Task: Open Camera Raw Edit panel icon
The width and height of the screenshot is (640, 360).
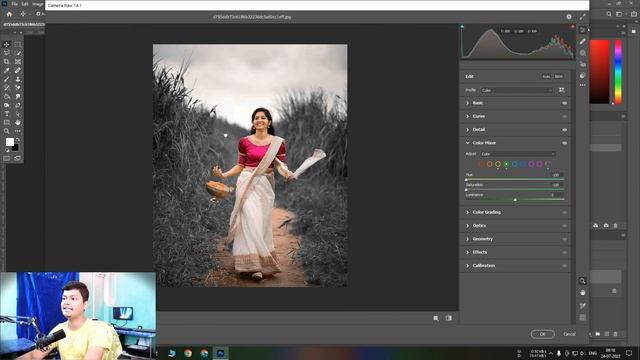Action: click(582, 30)
